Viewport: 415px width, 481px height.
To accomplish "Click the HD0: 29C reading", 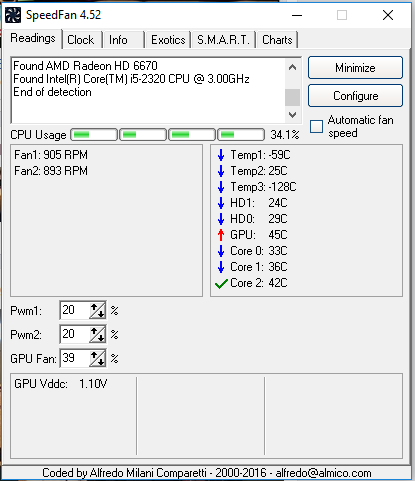I will tap(259, 219).
